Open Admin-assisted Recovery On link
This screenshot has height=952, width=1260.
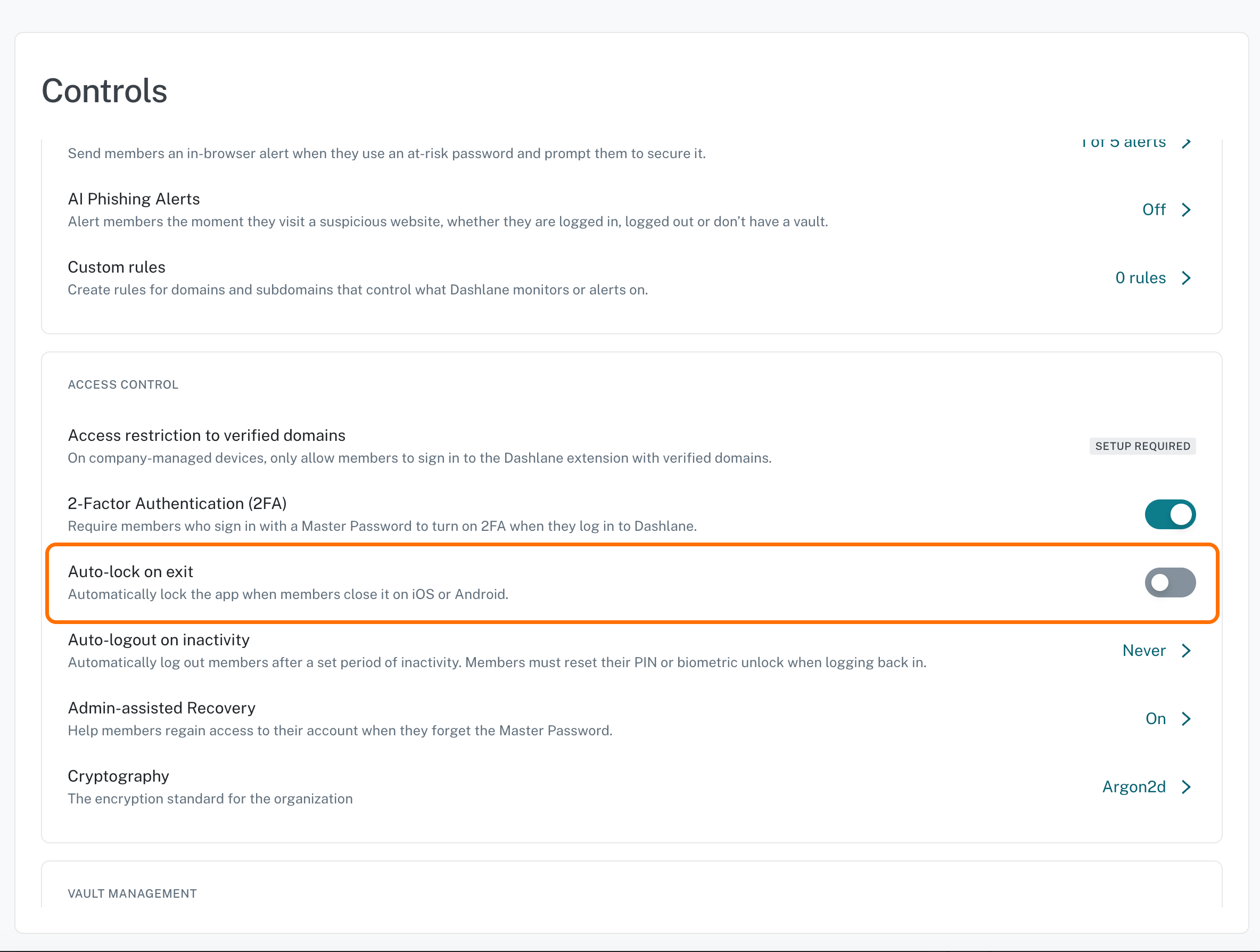point(1156,719)
